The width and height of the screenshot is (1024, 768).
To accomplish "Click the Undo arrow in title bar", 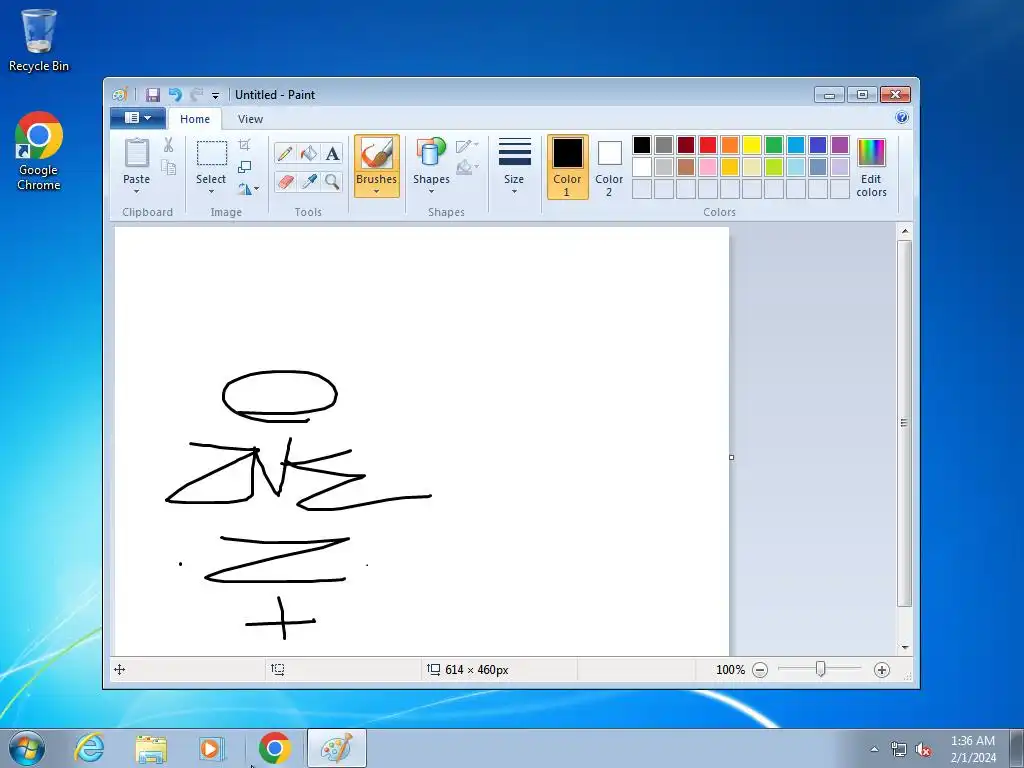I will click(x=175, y=95).
